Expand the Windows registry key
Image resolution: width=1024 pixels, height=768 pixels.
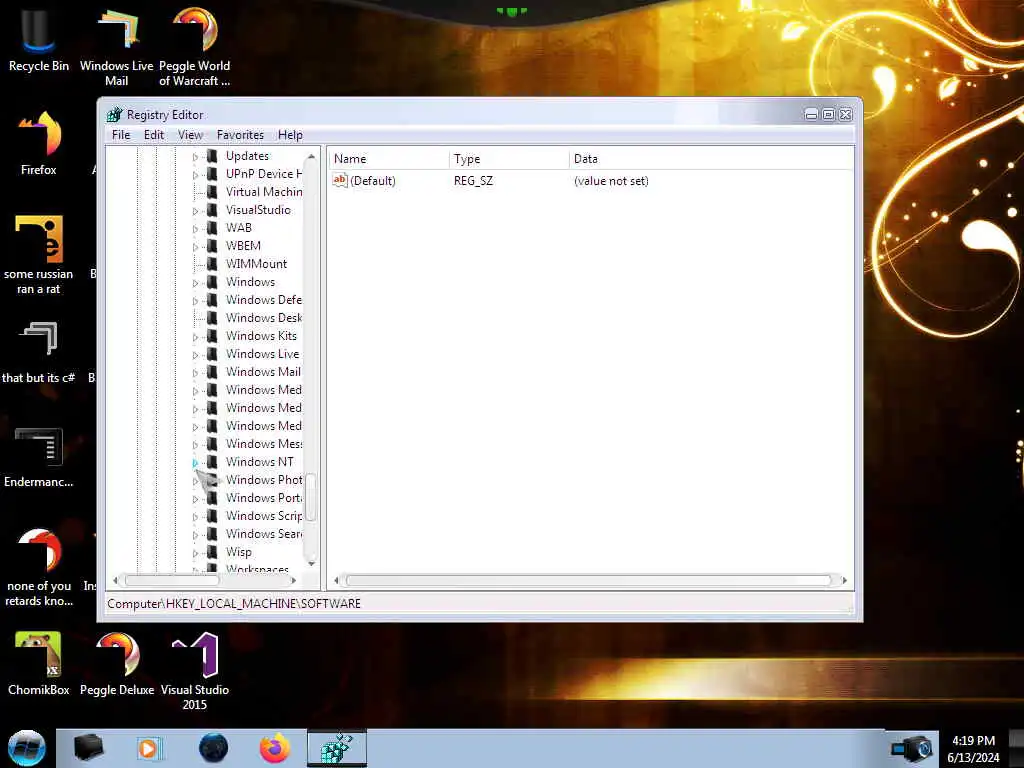click(195, 283)
